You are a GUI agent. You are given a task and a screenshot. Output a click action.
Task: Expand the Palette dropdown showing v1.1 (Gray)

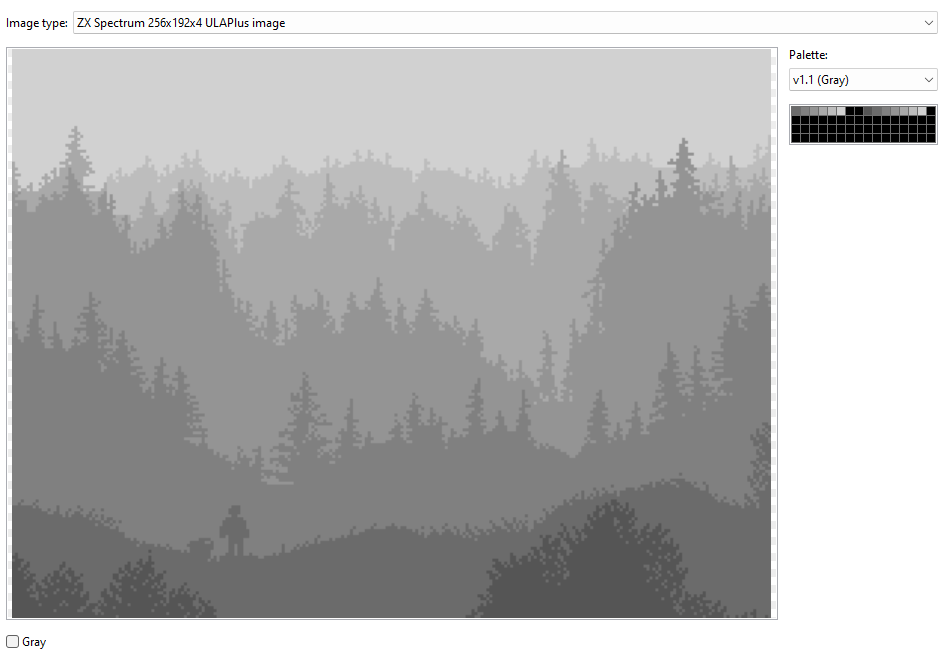pos(863,80)
